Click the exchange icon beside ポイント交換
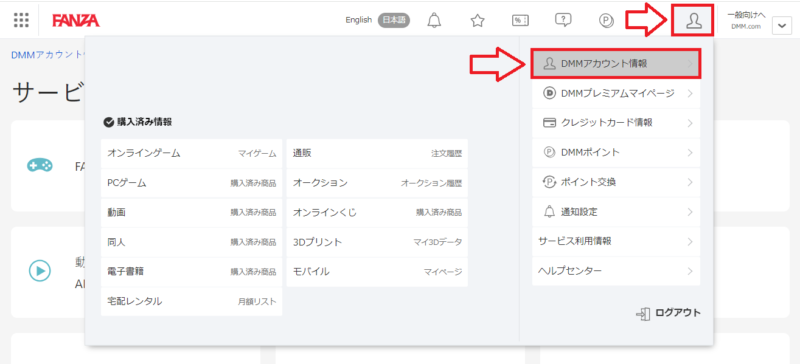This screenshot has height=364, width=800. 549,182
